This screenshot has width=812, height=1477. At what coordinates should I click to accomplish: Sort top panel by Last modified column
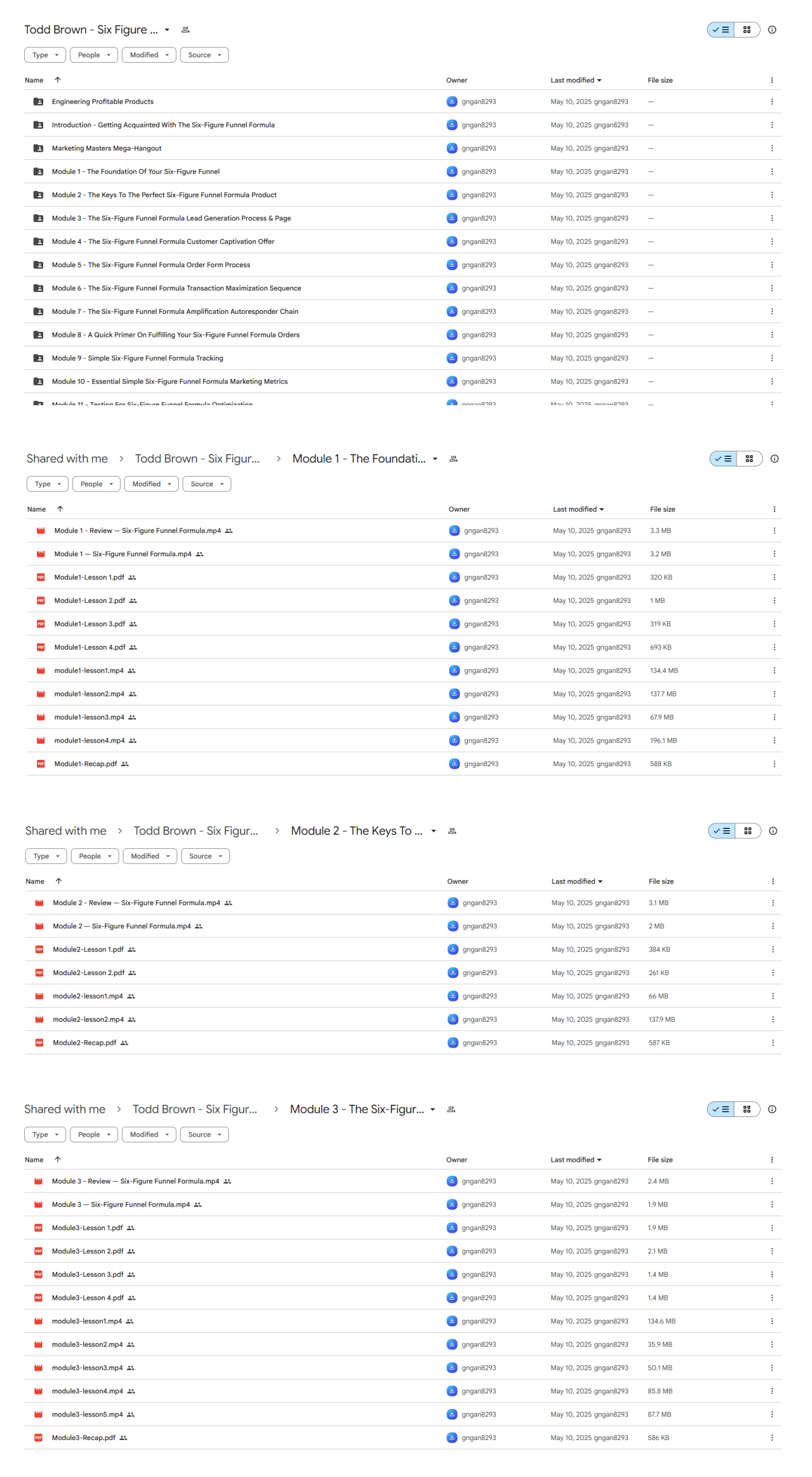pyautogui.click(x=576, y=80)
